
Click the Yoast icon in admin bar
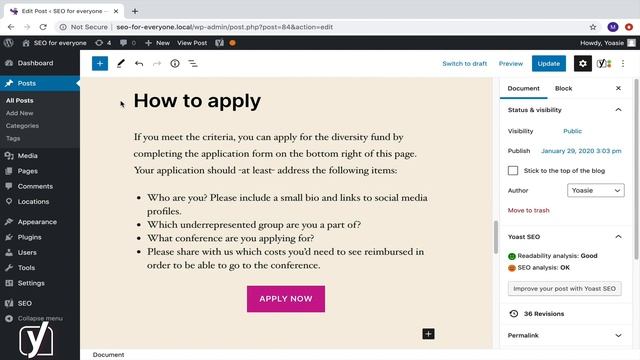(x=219, y=43)
